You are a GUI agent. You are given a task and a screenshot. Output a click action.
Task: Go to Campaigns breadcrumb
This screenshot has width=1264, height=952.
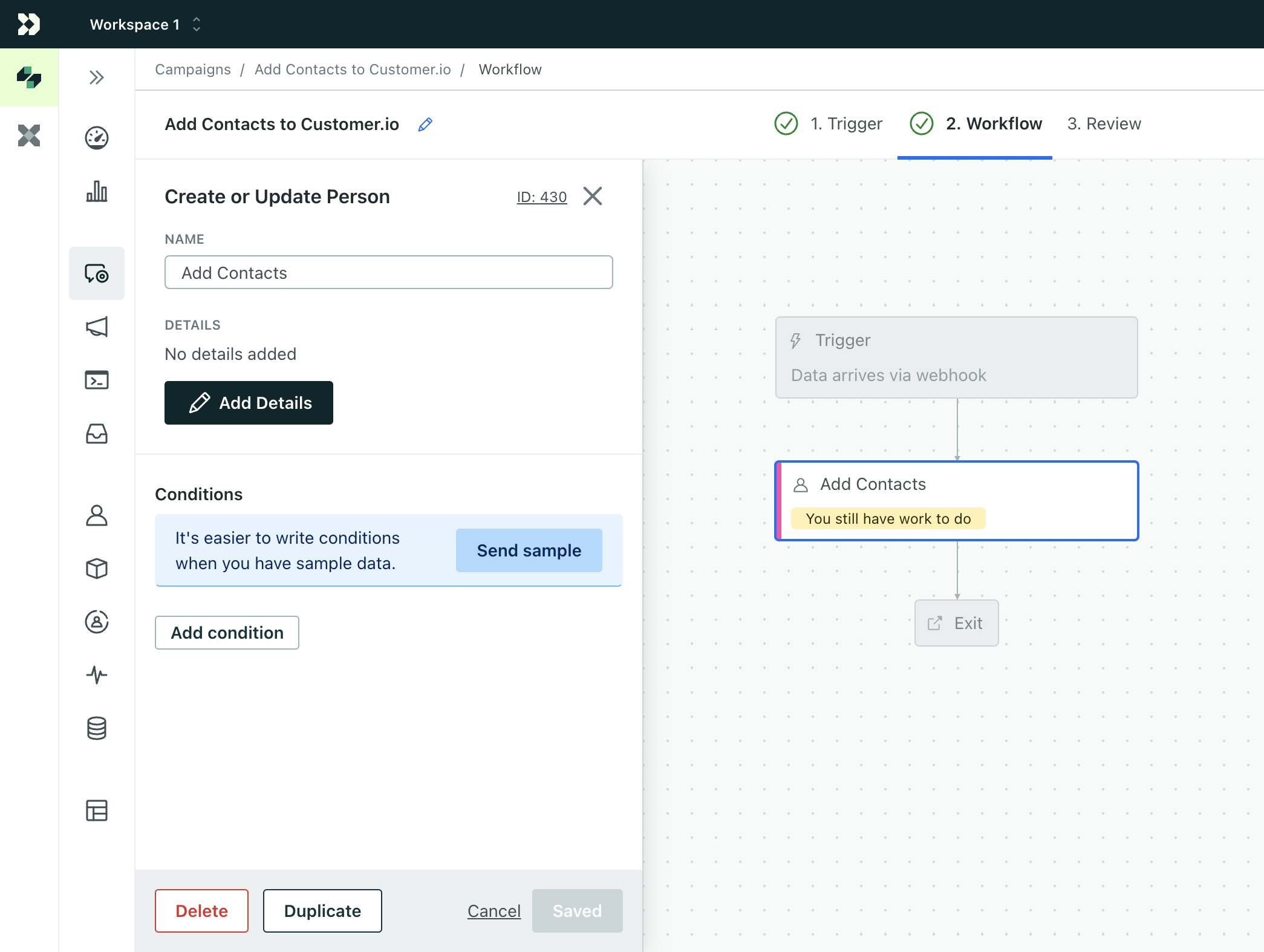(x=193, y=70)
